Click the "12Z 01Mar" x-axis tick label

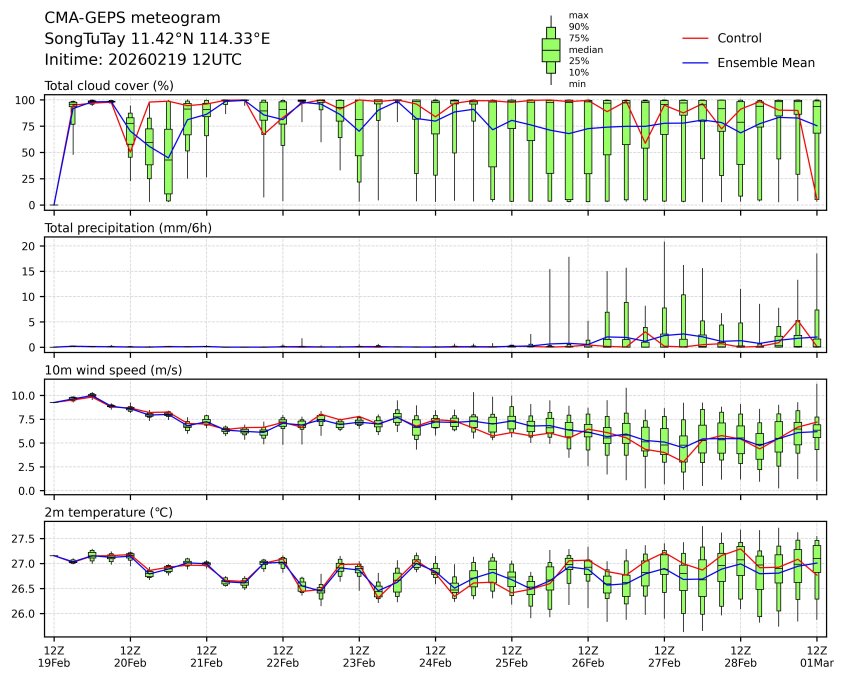(x=817, y=656)
